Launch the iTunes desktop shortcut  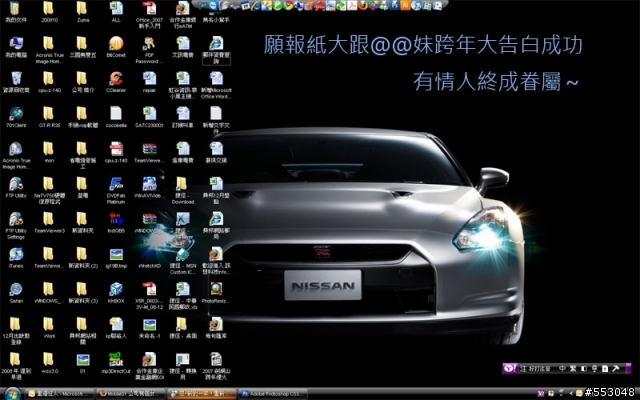pos(16,255)
